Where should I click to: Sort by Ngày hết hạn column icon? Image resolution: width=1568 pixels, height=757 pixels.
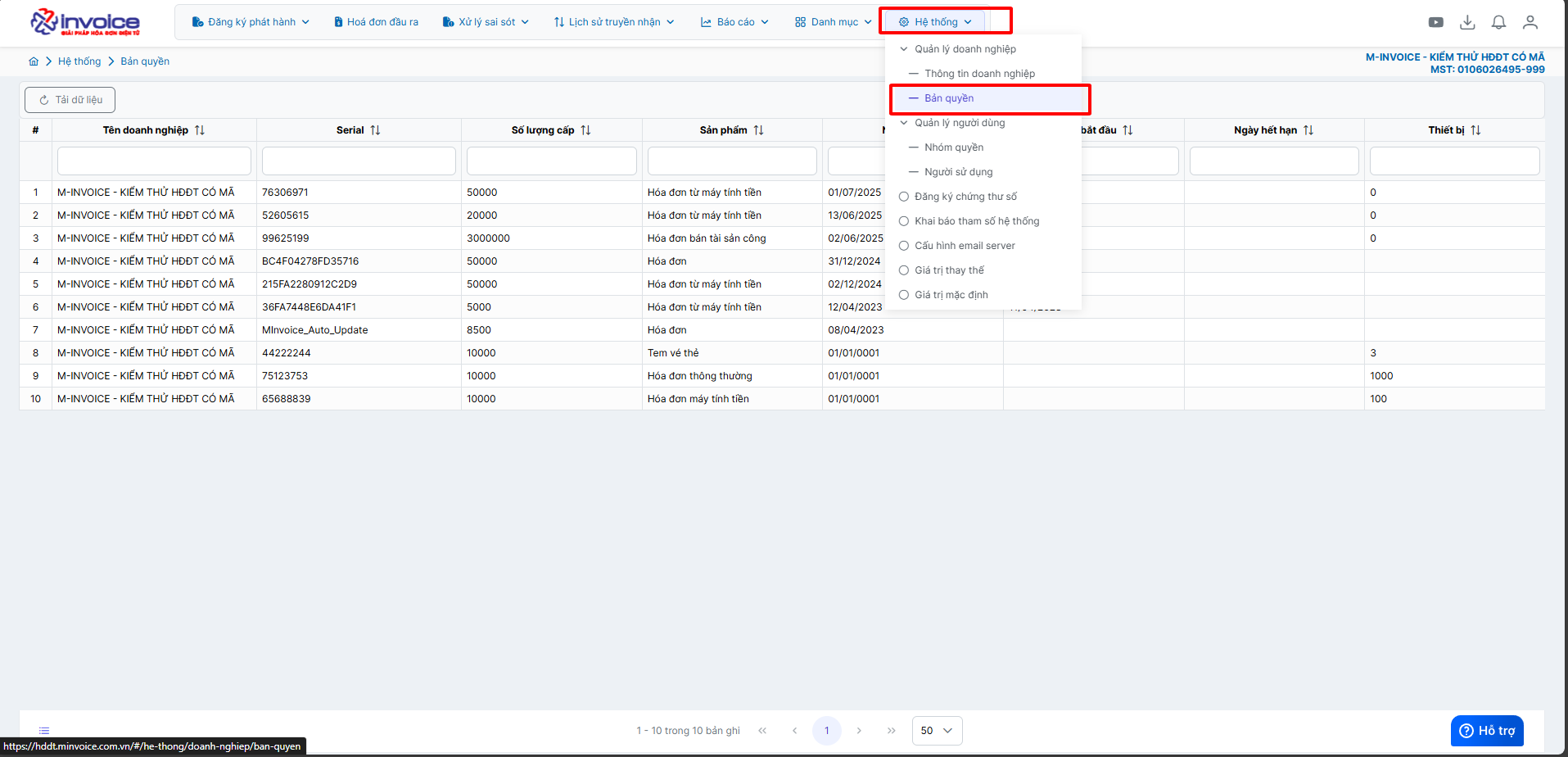pyautogui.click(x=1308, y=130)
